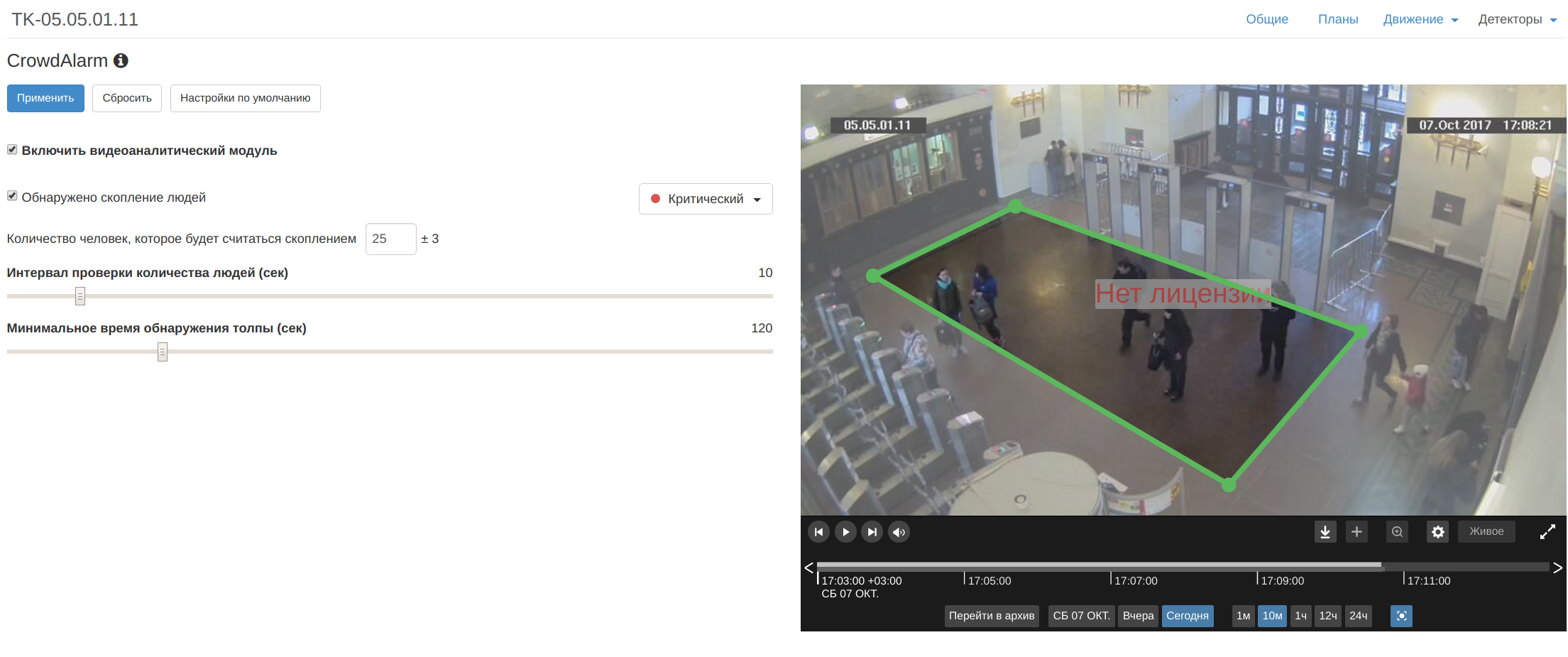Expand the Движение menu dropdown

coord(1420,20)
